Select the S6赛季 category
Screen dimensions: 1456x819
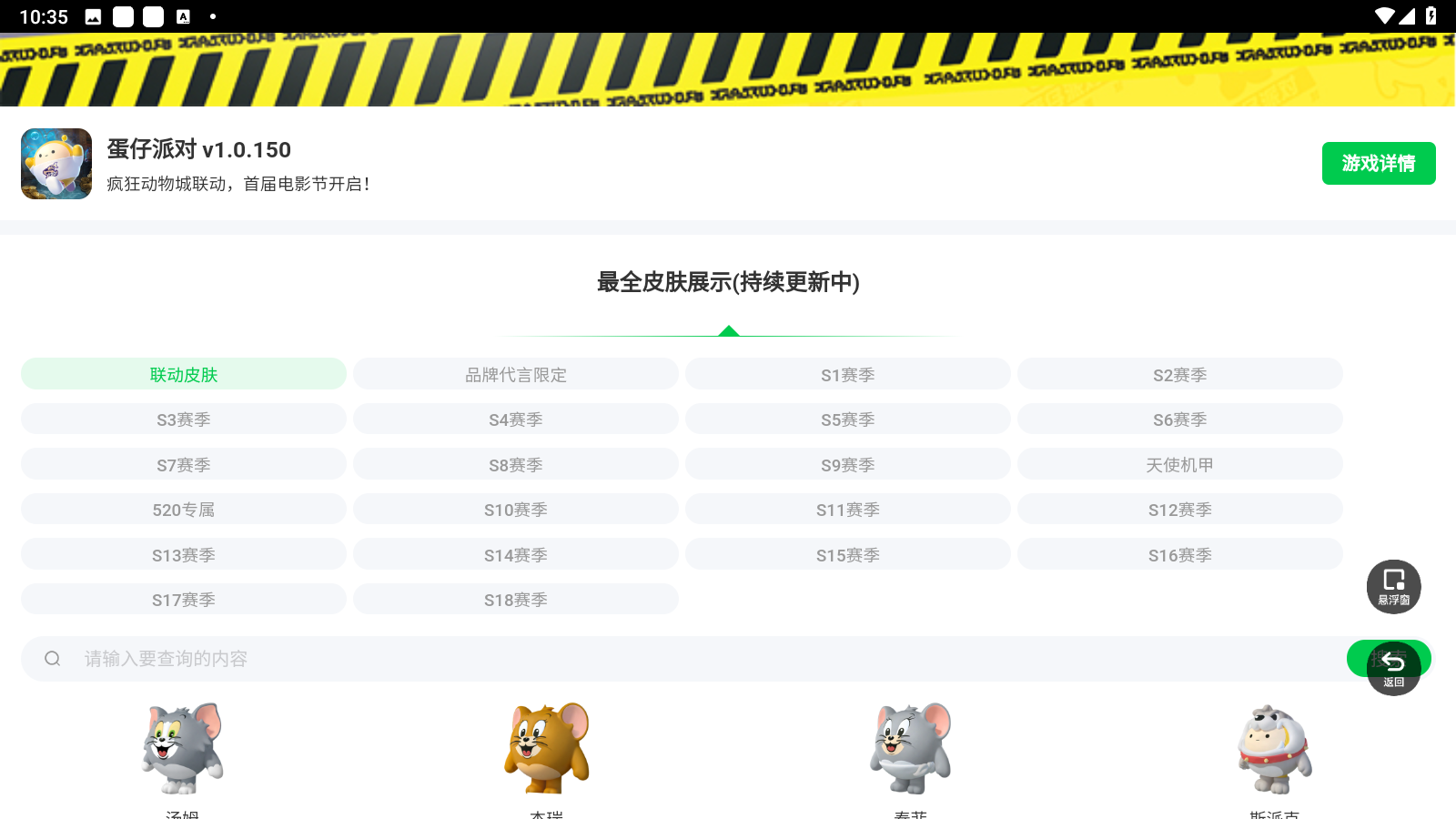(1180, 419)
